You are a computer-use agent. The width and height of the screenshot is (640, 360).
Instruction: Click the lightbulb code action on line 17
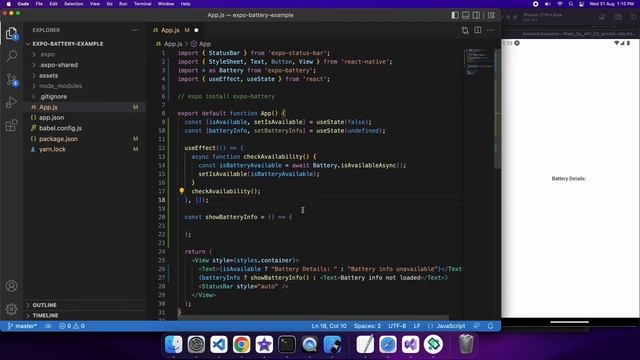pos(182,191)
